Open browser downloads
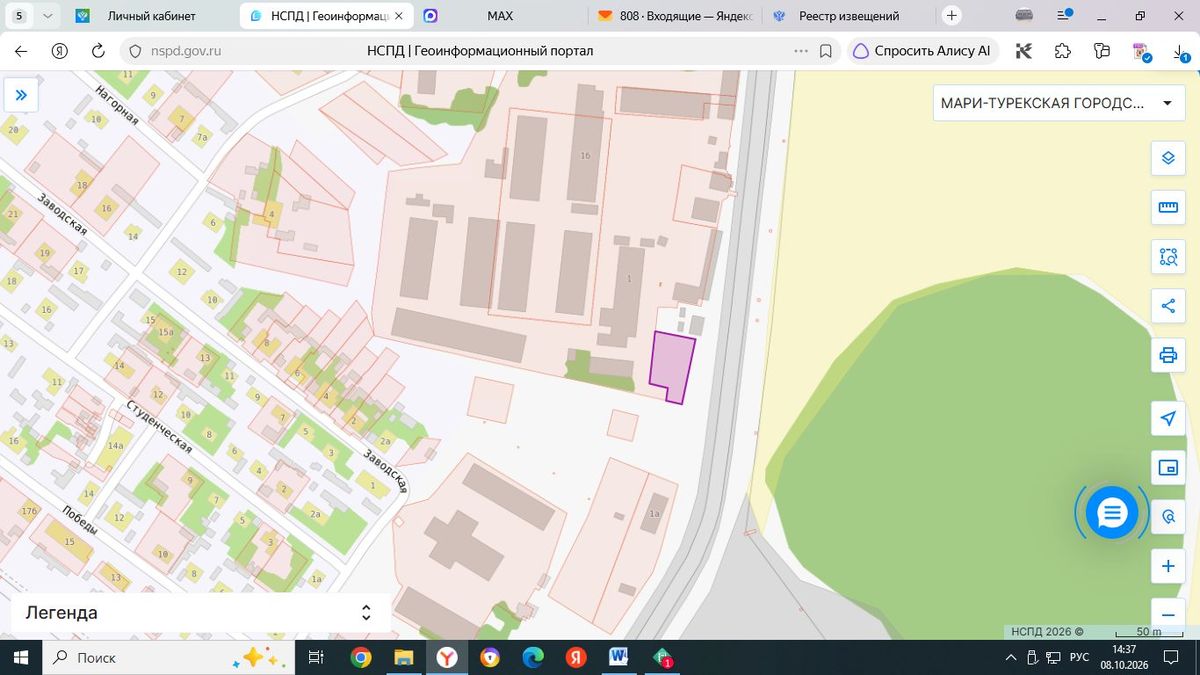1200x675 pixels. pyautogui.click(x=1180, y=51)
